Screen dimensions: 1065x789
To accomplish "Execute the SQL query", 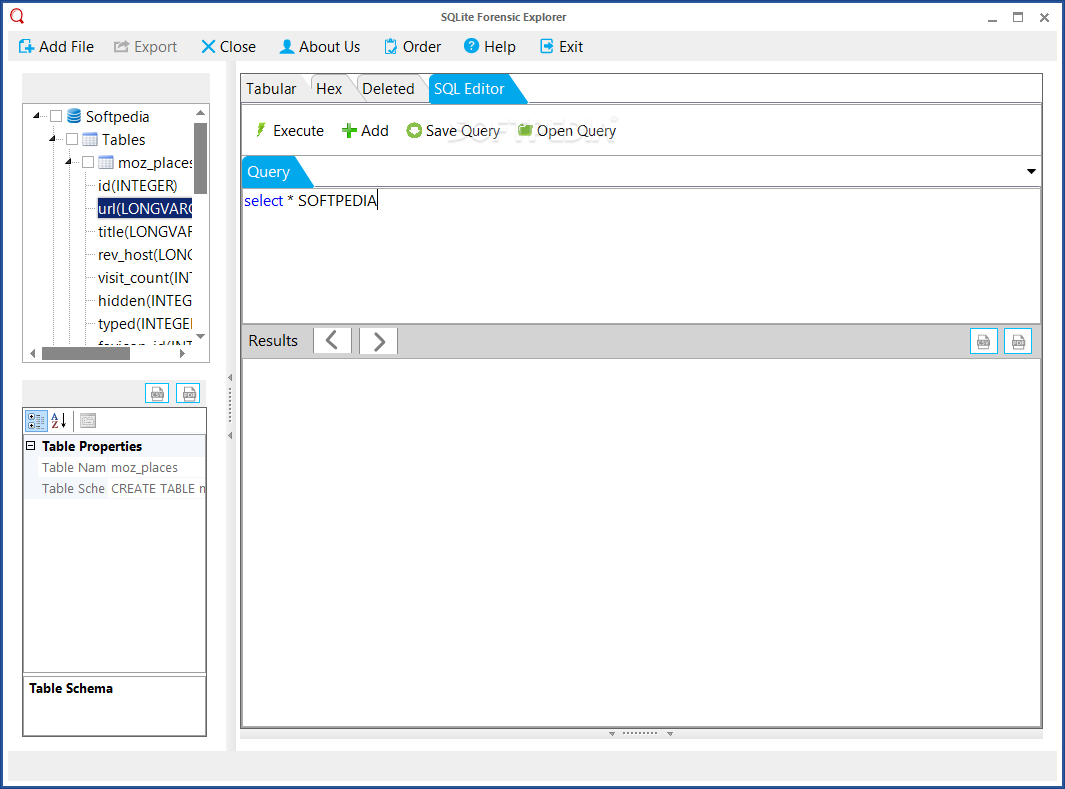I will point(289,130).
